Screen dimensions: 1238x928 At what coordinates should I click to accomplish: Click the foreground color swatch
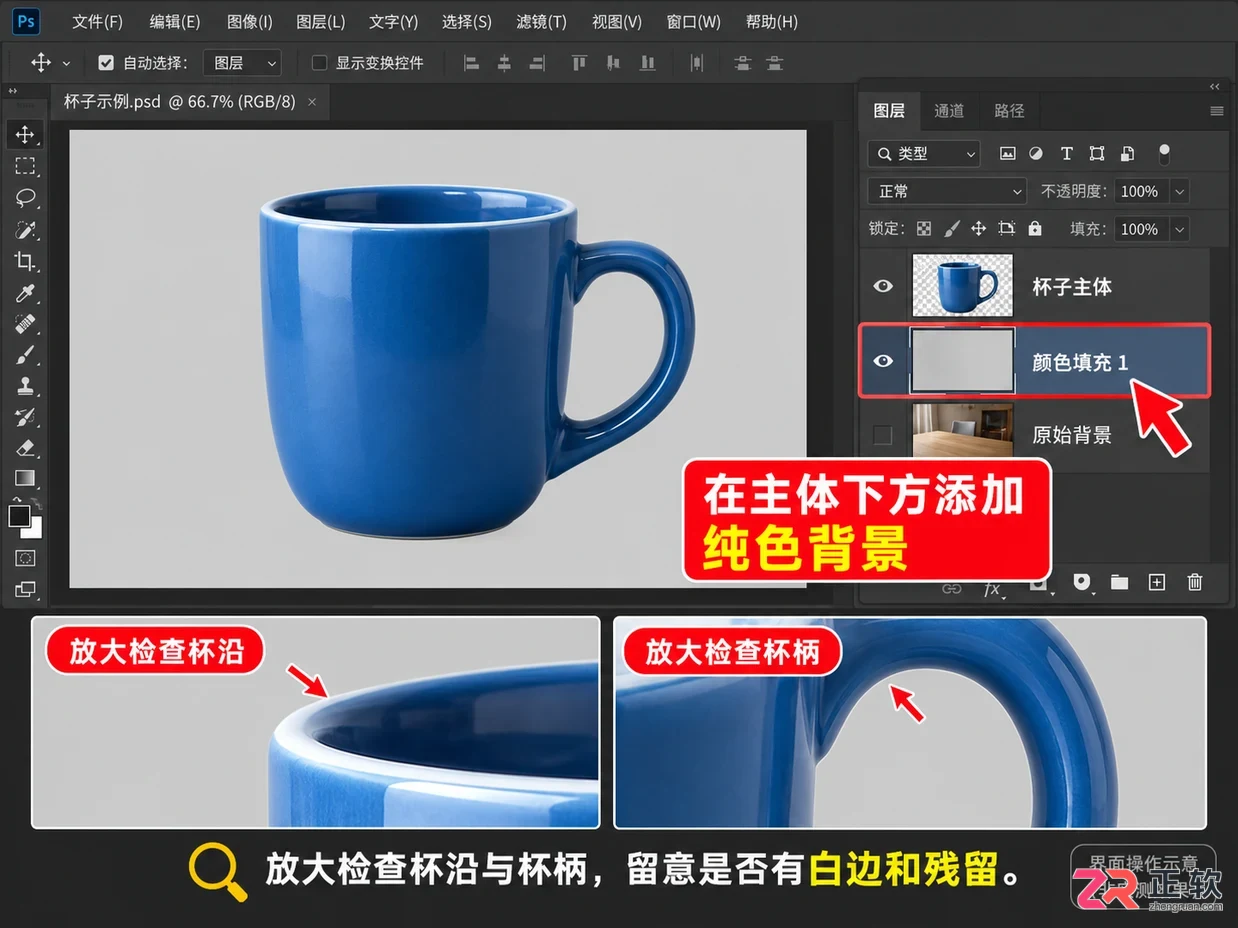[x=19, y=516]
